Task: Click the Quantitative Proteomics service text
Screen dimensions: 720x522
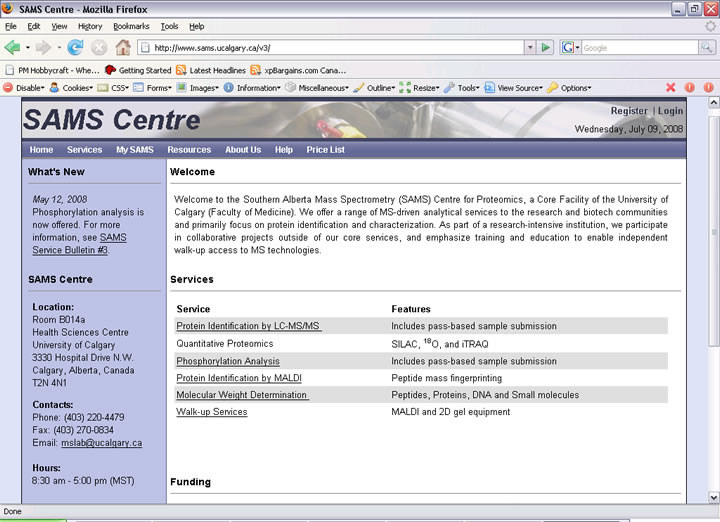Action: (225, 344)
